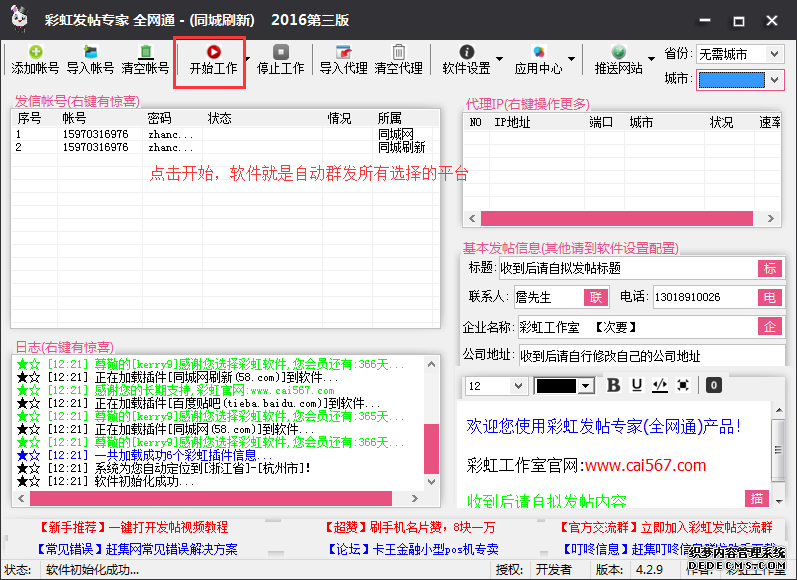Open 【常见错误】赶集网 solutions link

pyautogui.click(x=137, y=549)
